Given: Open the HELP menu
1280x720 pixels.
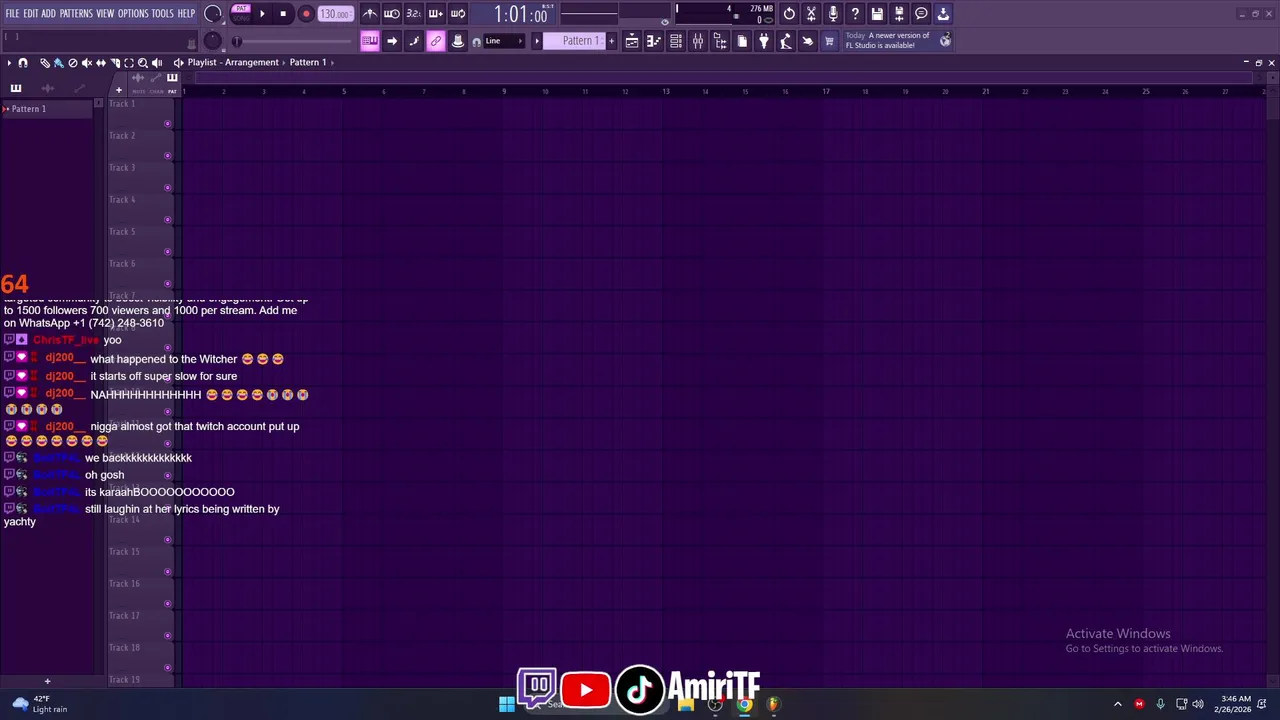Looking at the screenshot, I should [187, 14].
